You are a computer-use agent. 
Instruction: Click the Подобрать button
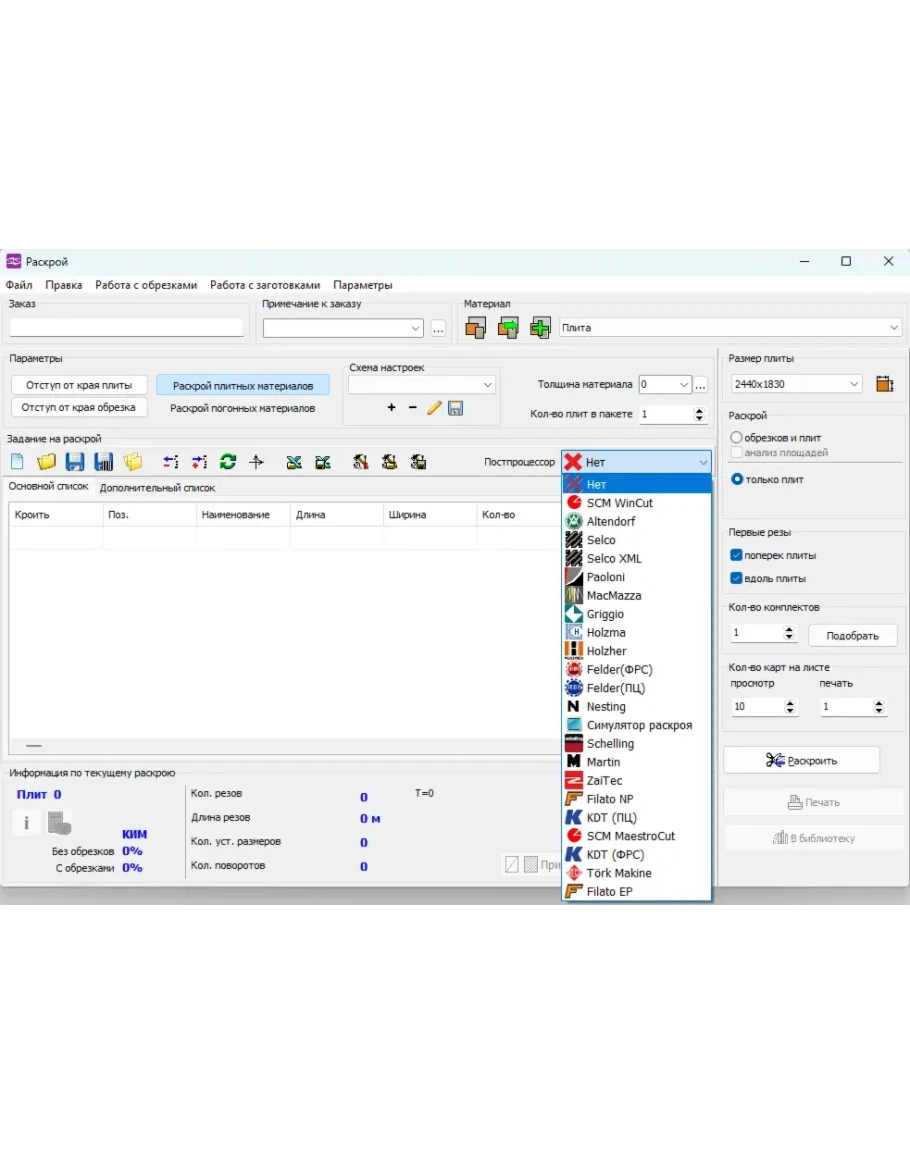pyautogui.click(x=852, y=636)
